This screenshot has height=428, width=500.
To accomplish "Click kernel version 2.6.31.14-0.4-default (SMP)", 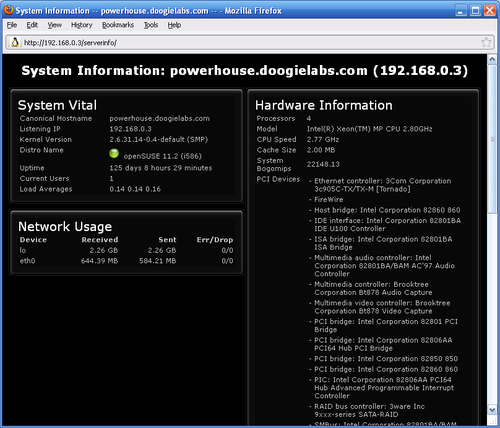I will click(x=159, y=140).
